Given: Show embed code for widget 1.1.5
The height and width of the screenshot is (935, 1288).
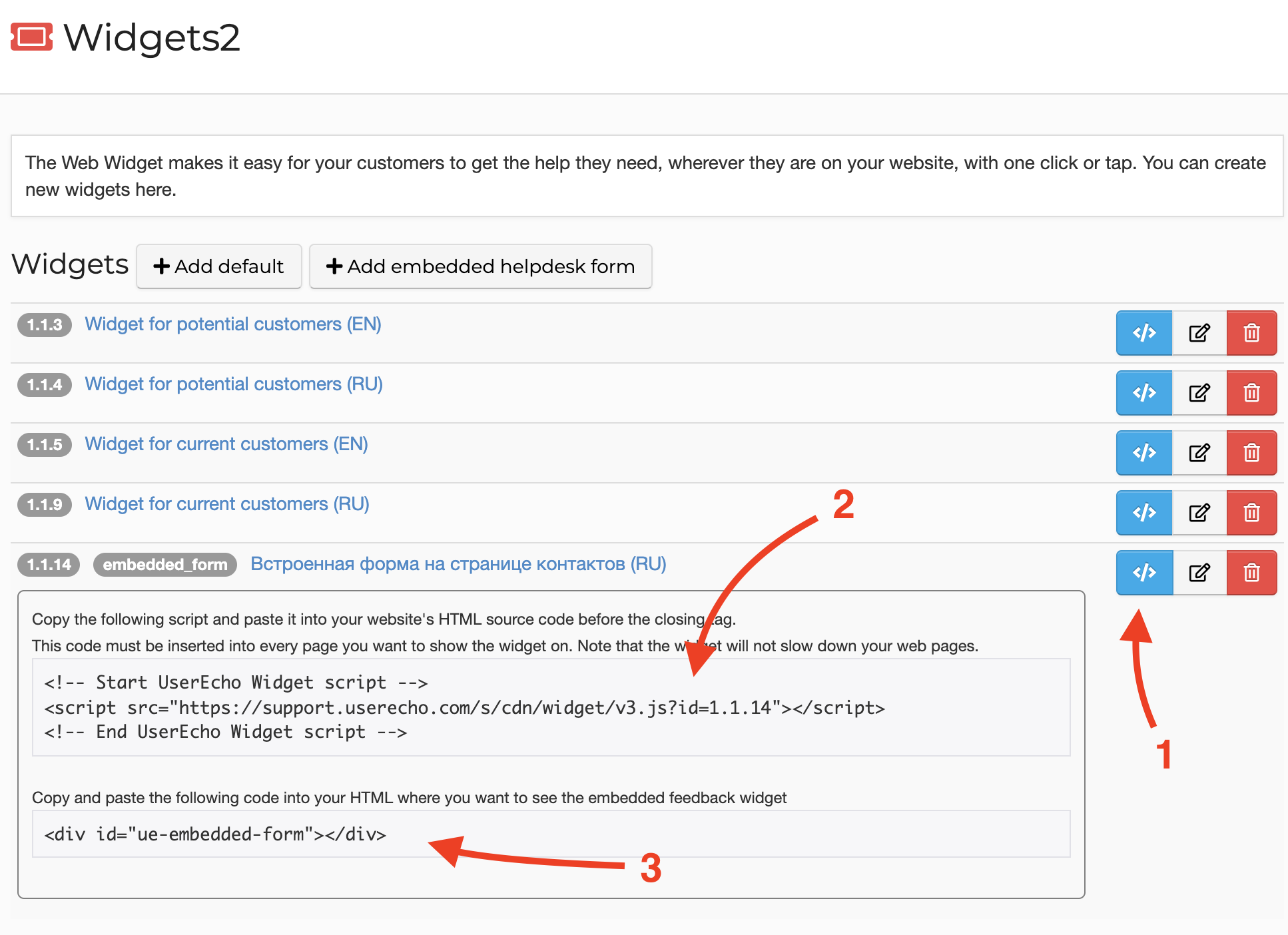Looking at the screenshot, I should (x=1144, y=452).
